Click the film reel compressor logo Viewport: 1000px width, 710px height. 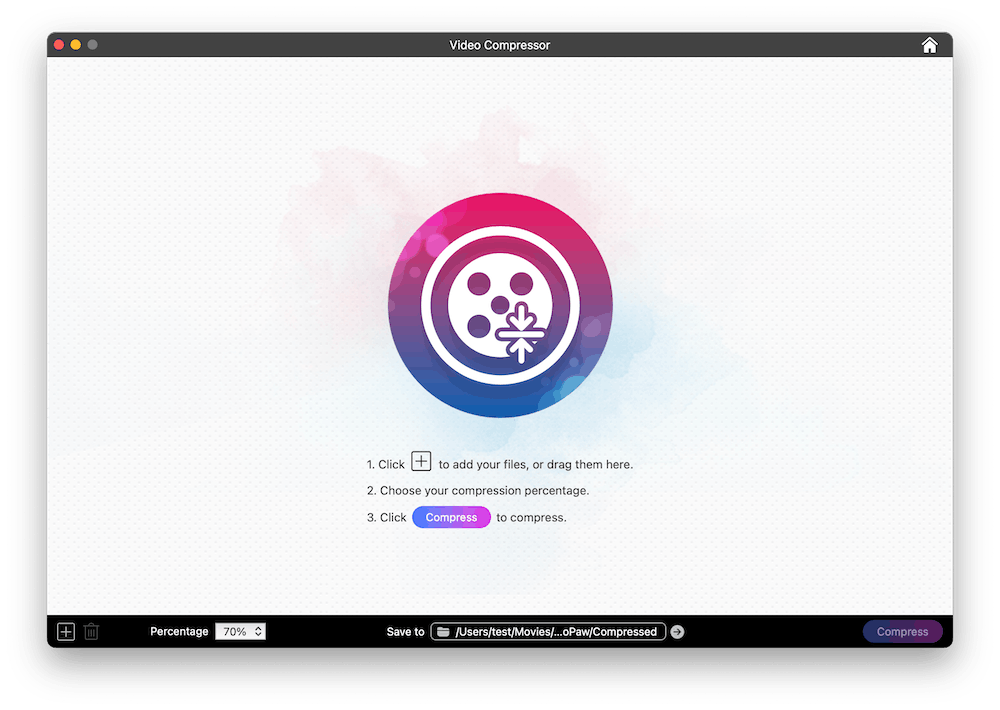click(x=500, y=305)
